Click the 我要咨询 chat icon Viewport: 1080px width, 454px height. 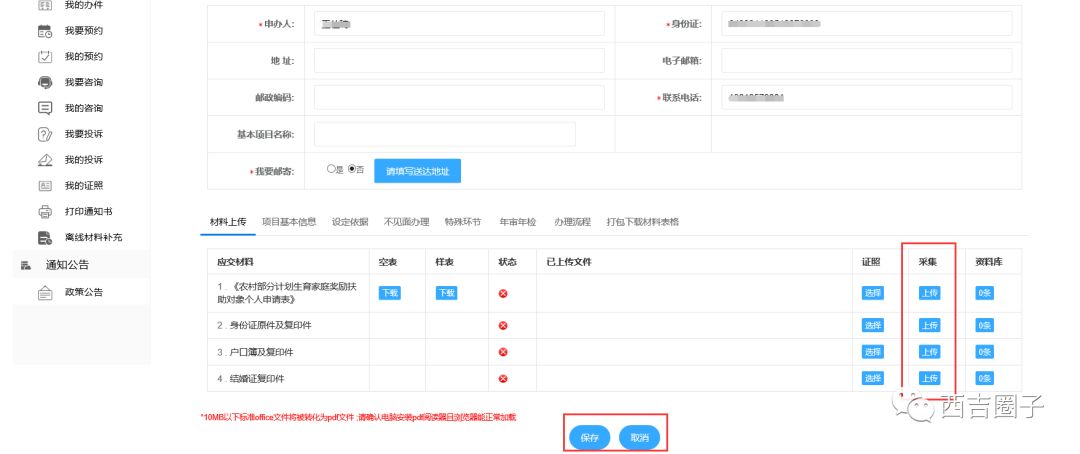[x=45, y=82]
